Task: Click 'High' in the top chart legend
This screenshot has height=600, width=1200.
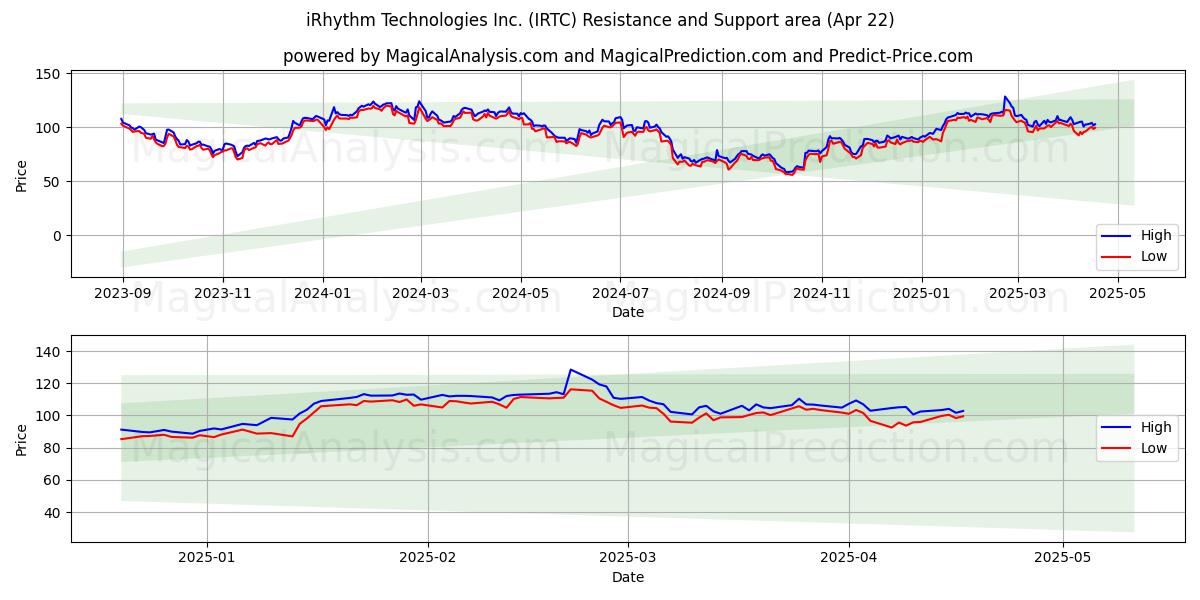Action: coord(1156,235)
